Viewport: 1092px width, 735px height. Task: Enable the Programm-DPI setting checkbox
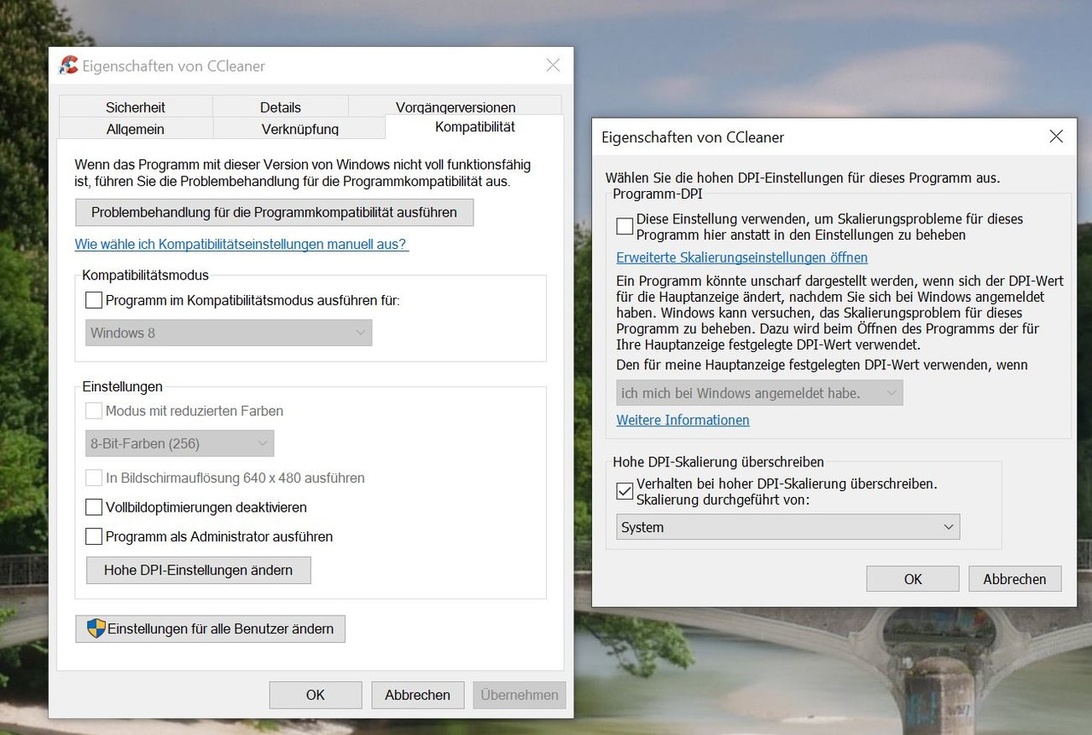click(x=625, y=226)
